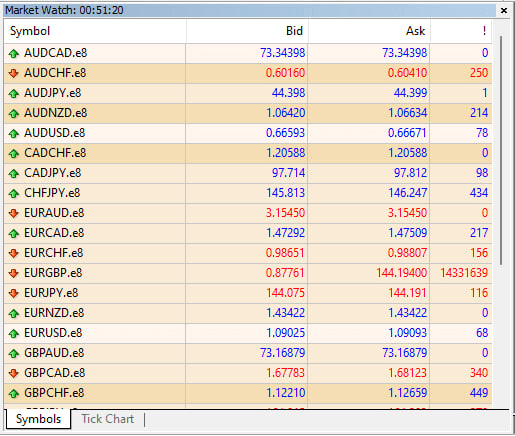The height and width of the screenshot is (436, 515).
Task: Click the Ask column header
Action: tap(369, 31)
